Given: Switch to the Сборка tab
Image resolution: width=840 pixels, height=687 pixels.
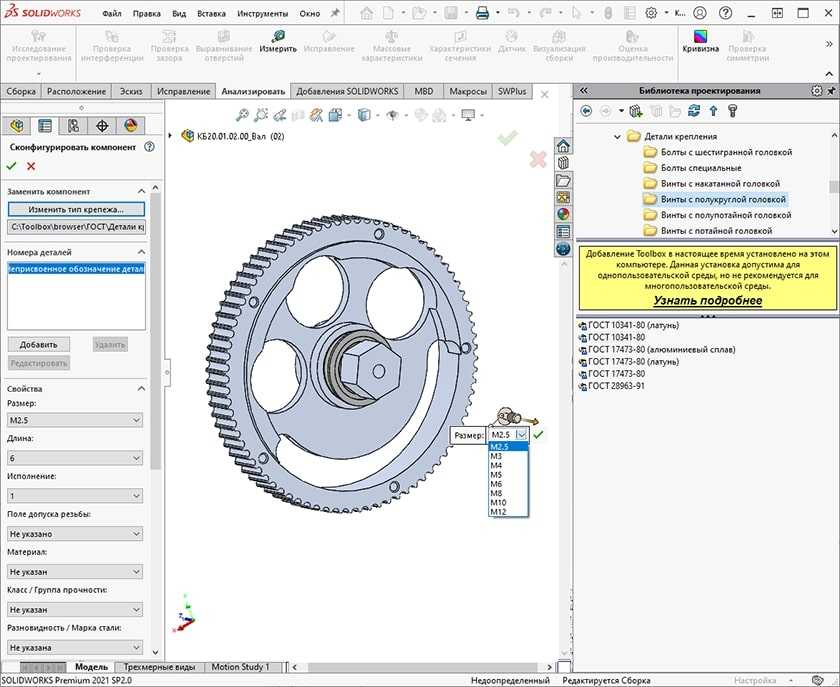Looking at the screenshot, I should click(x=21, y=91).
